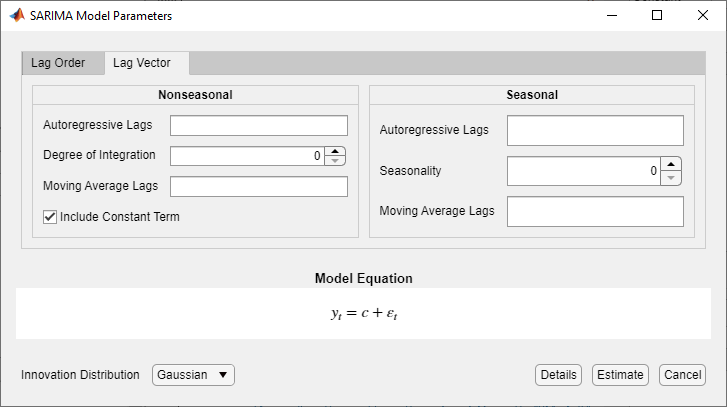Switch to the Lag Order tab

(x=58, y=63)
